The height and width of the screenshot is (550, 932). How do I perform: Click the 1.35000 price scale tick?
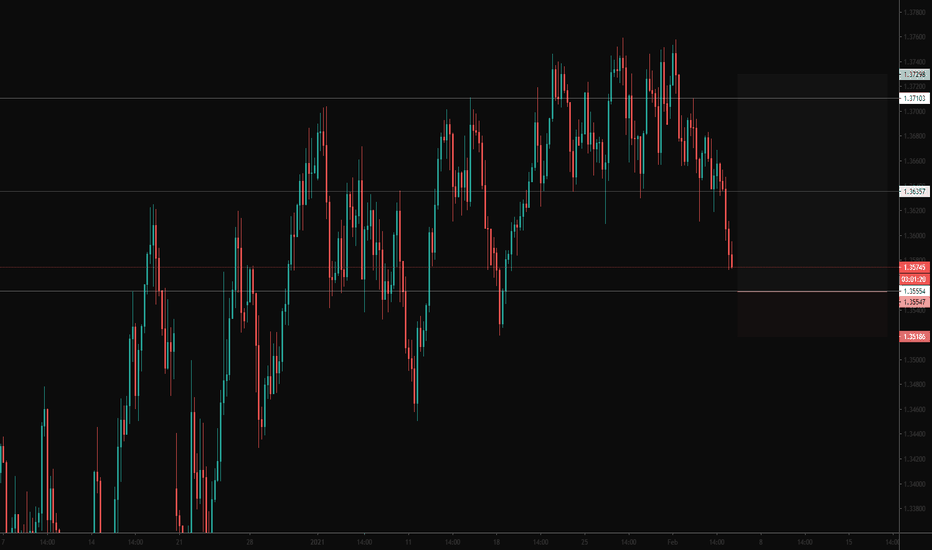pyautogui.click(x=914, y=360)
